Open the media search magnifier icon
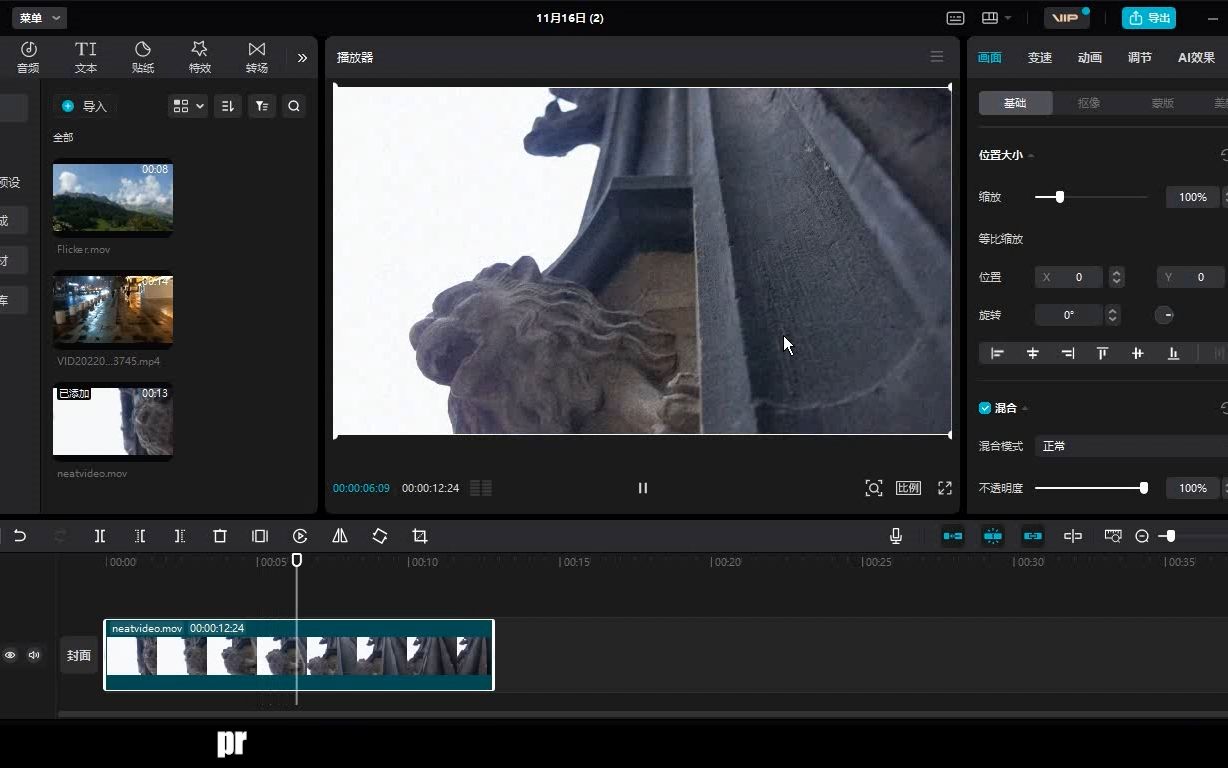This screenshot has height=768, width=1228. point(294,106)
